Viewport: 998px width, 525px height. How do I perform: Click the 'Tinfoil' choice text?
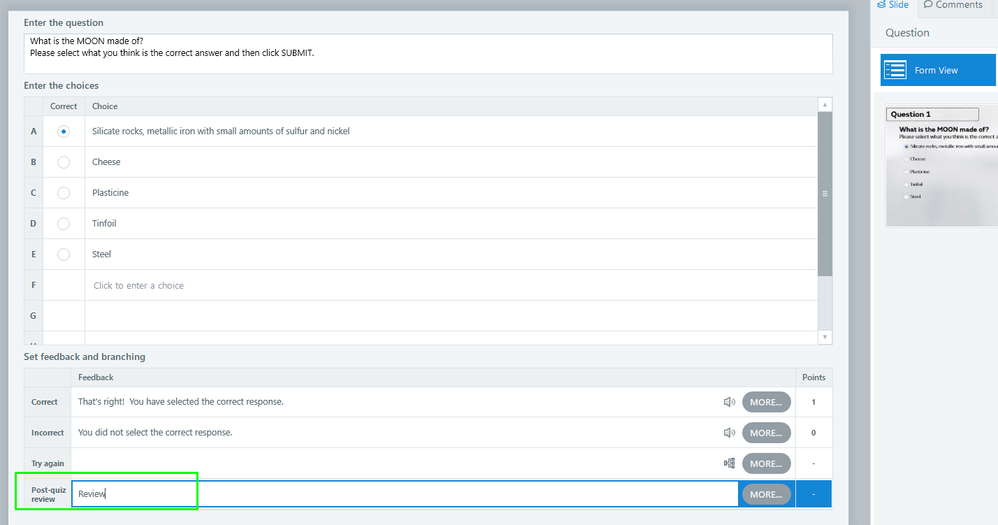coord(104,223)
